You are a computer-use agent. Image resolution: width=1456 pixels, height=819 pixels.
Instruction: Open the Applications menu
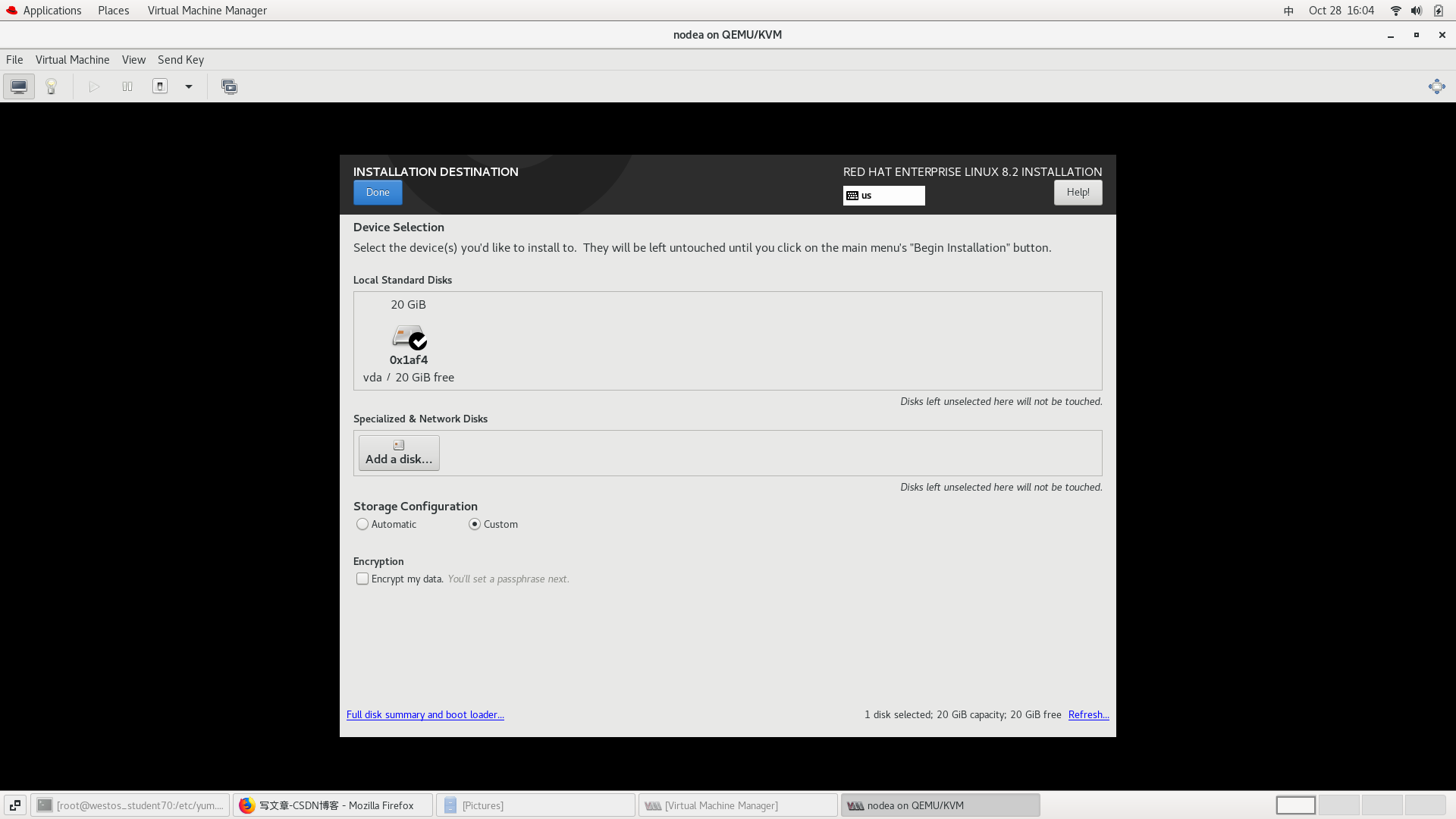point(44,11)
